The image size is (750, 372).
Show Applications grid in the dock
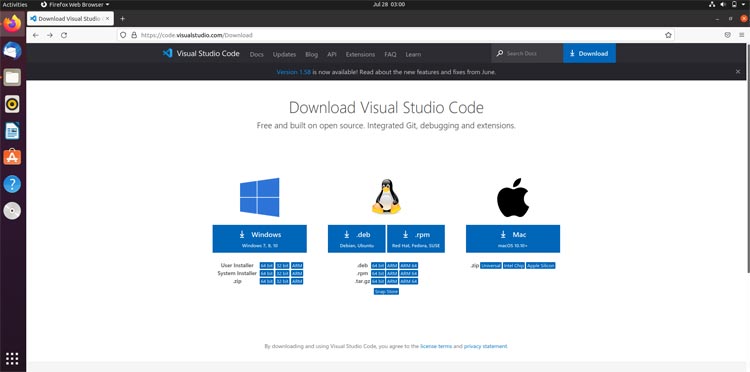click(12, 359)
